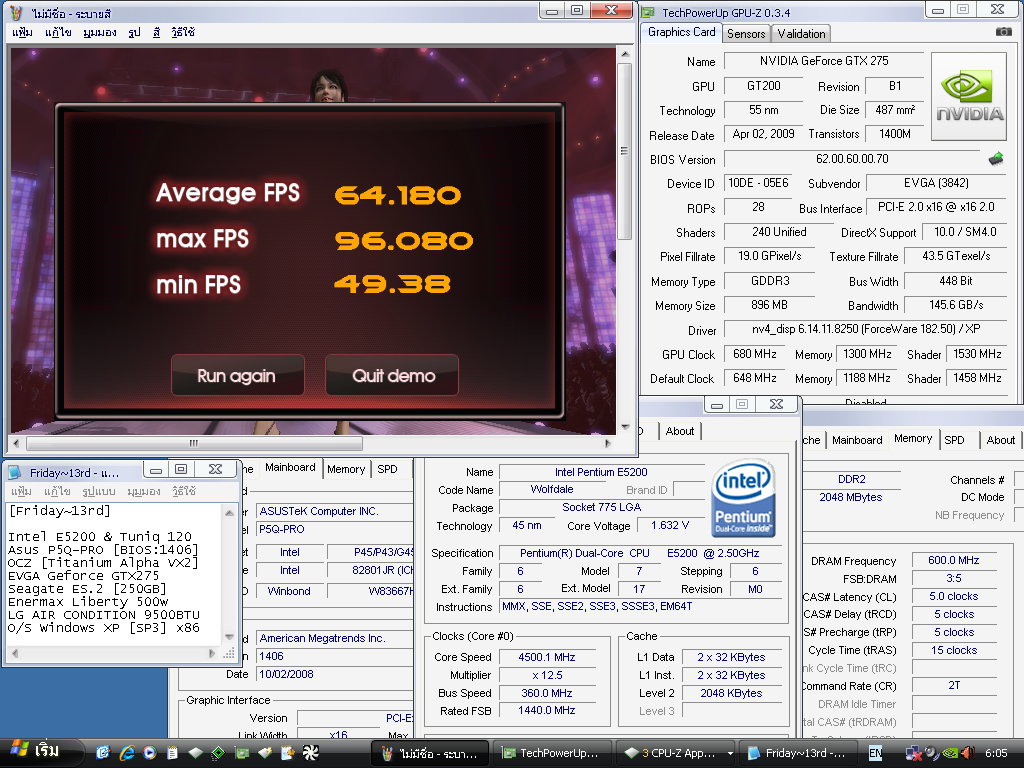Click the green-black chip quick launch icon

[218, 753]
